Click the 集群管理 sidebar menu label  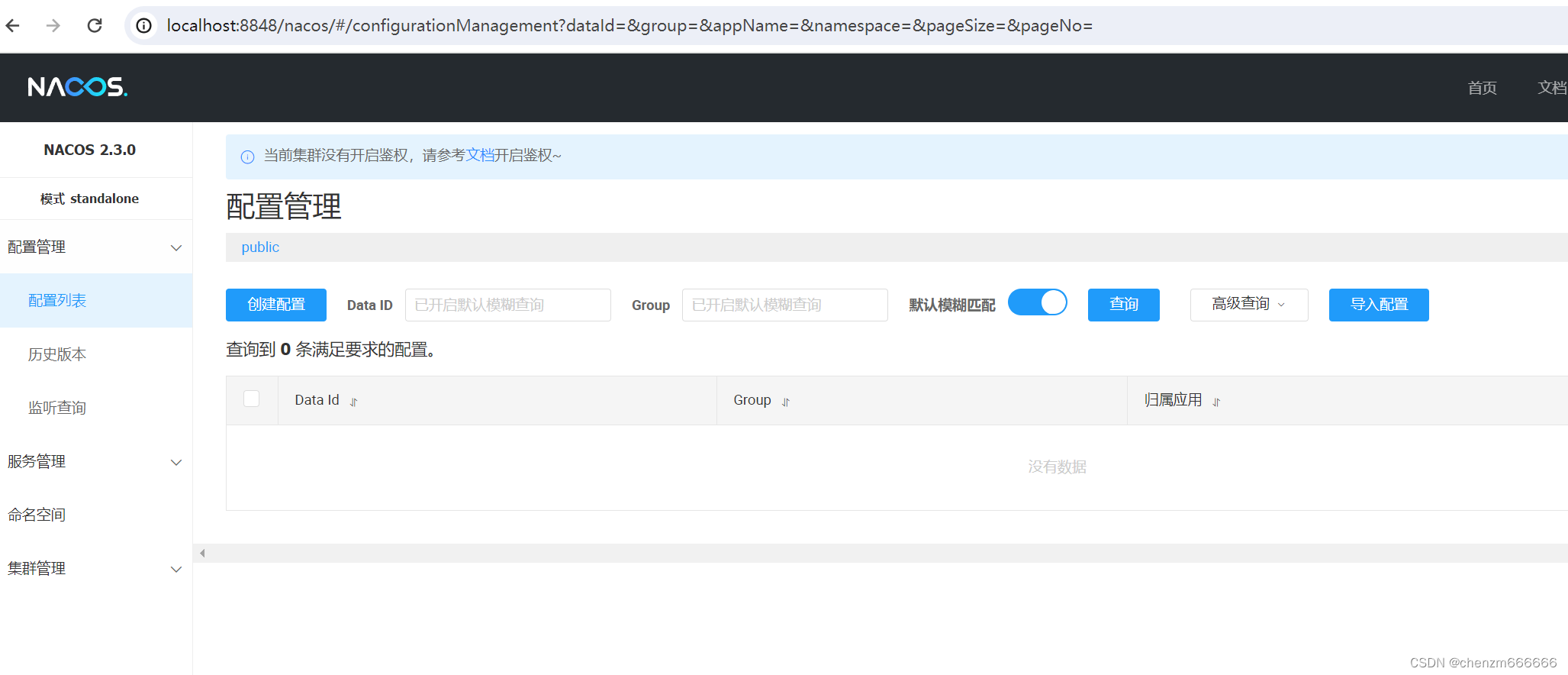[37, 569]
